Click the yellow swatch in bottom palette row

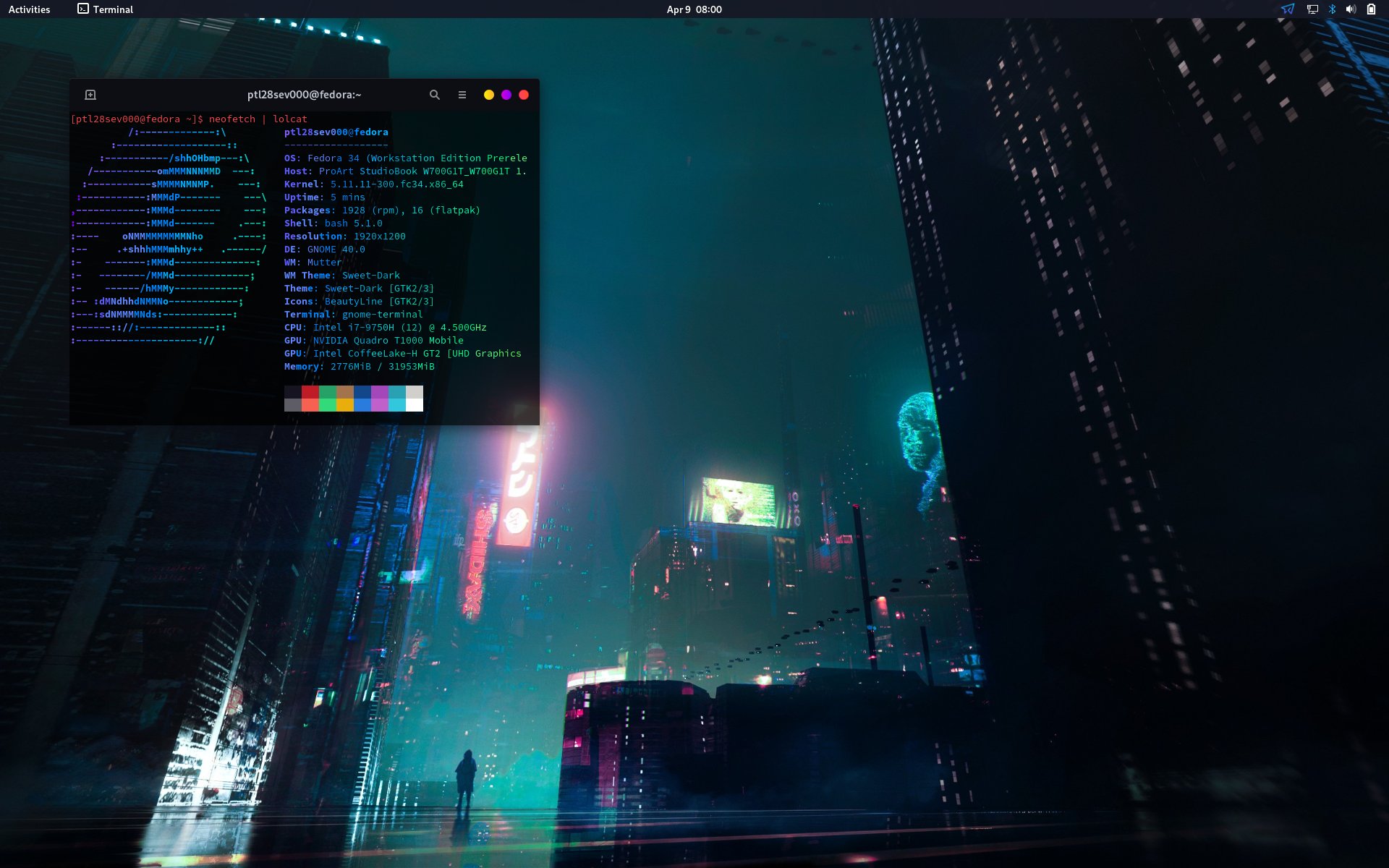(344, 405)
